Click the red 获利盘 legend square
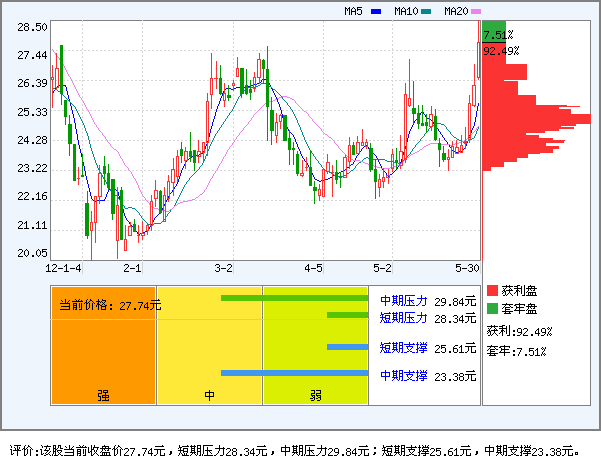Viewport: 601px width, 456px height. pos(492,290)
